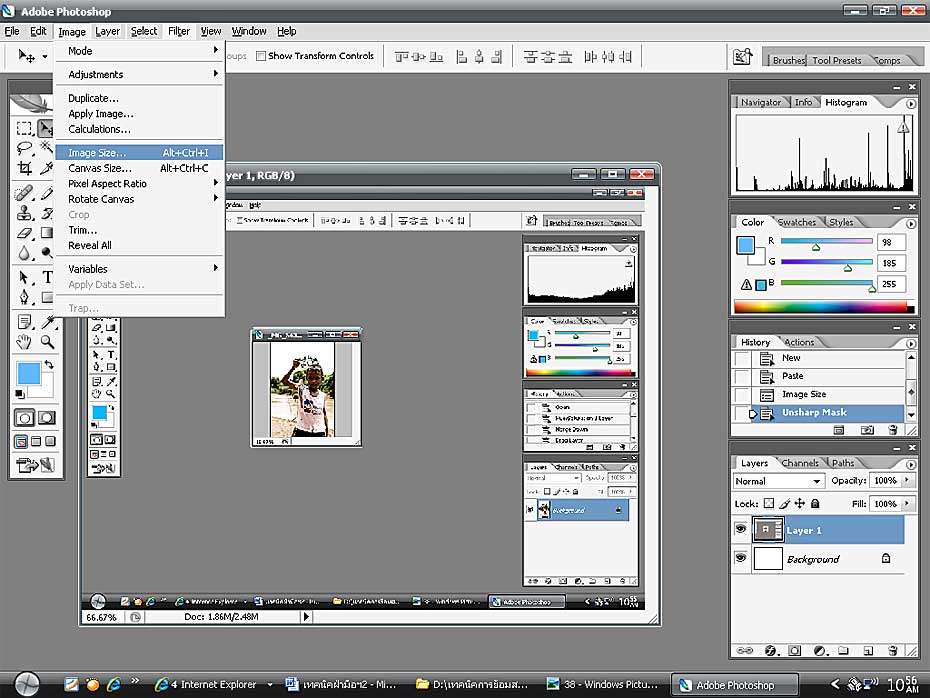Select the Eraser tool
Screen dimensions: 930x698
point(24,233)
